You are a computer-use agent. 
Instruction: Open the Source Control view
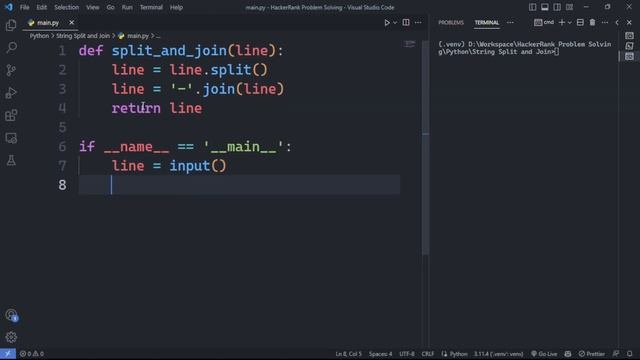[x=11, y=70]
